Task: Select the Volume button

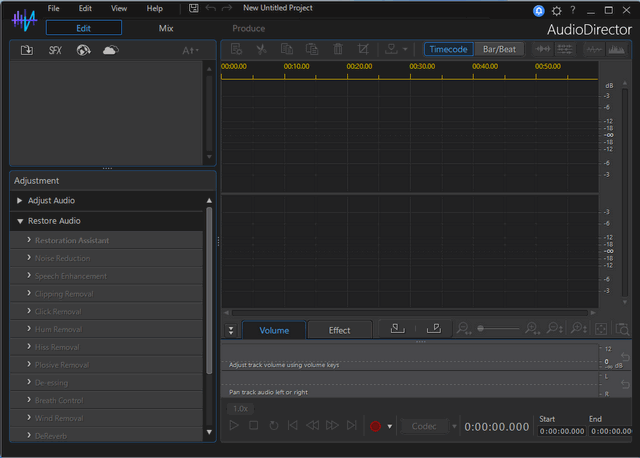Action: click(x=274, y=330)
